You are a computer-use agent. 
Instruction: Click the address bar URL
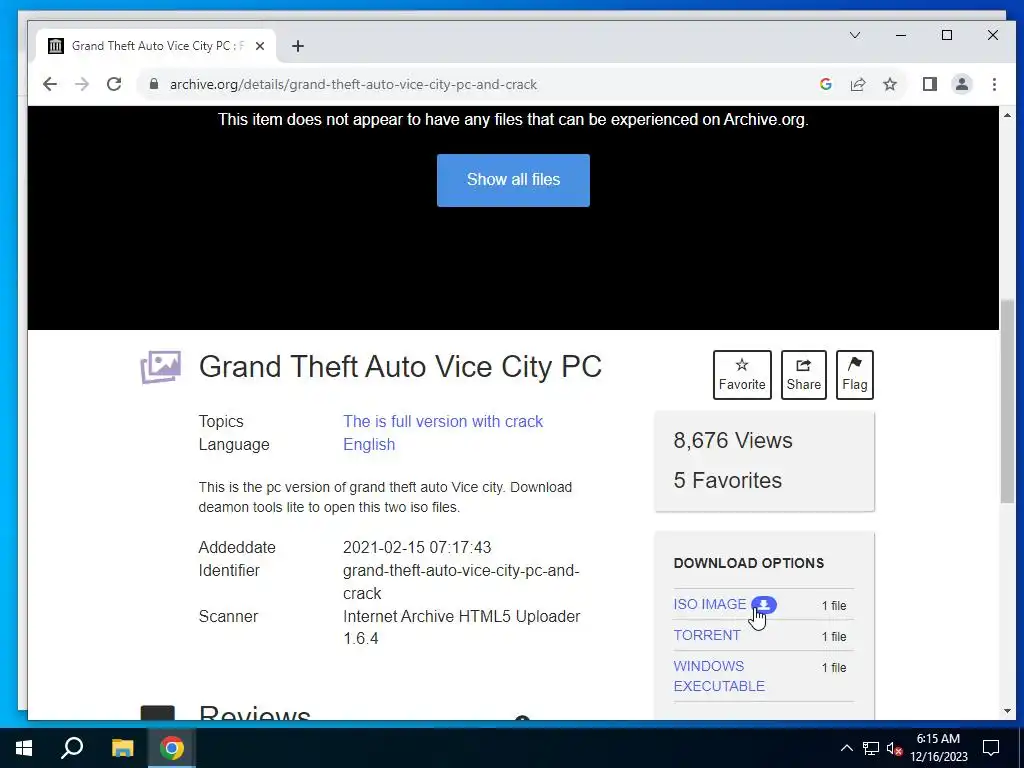(x=353, y=84)
